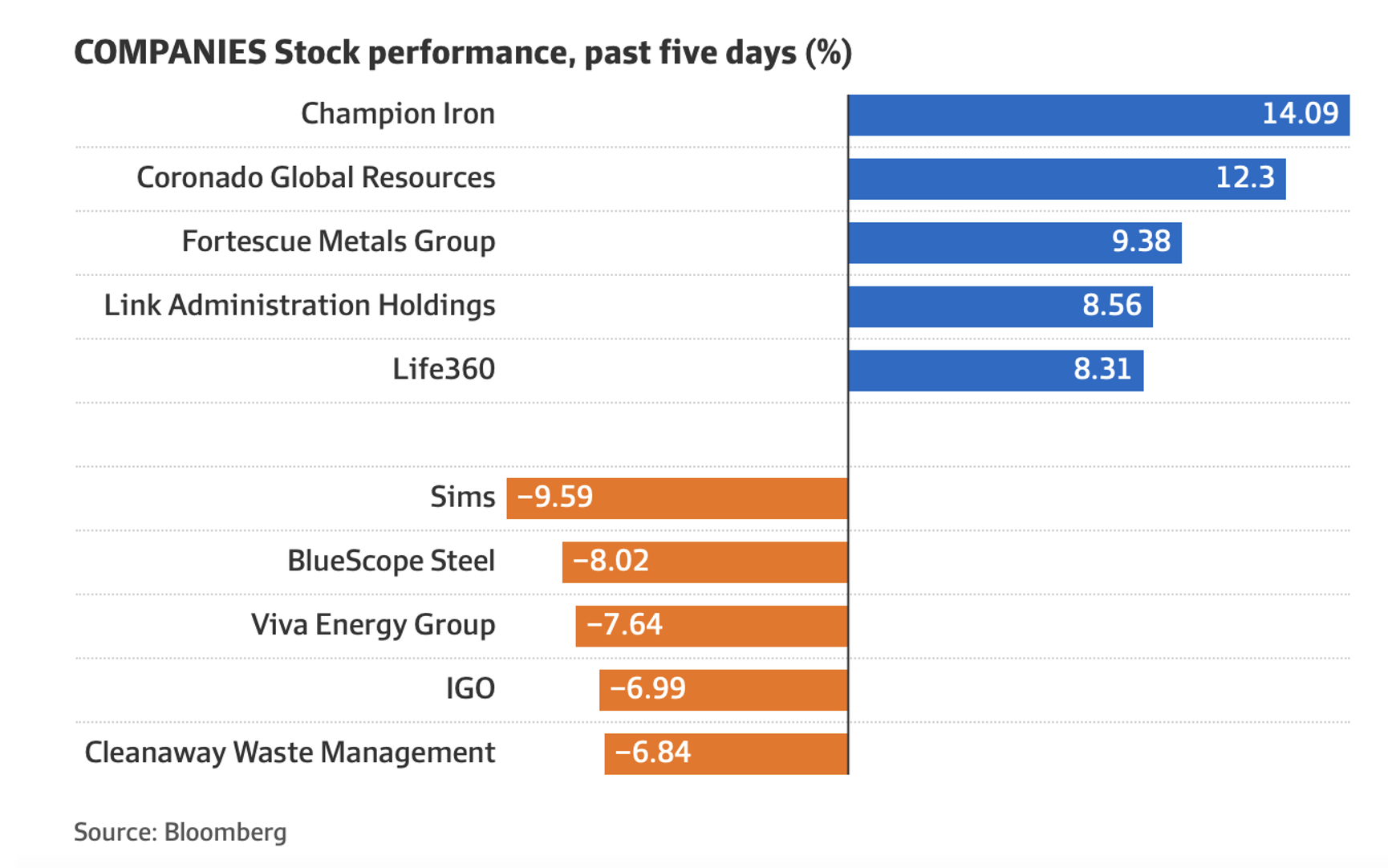
Task: Click the Source: Bloomberg text
Action: (180, 832)
